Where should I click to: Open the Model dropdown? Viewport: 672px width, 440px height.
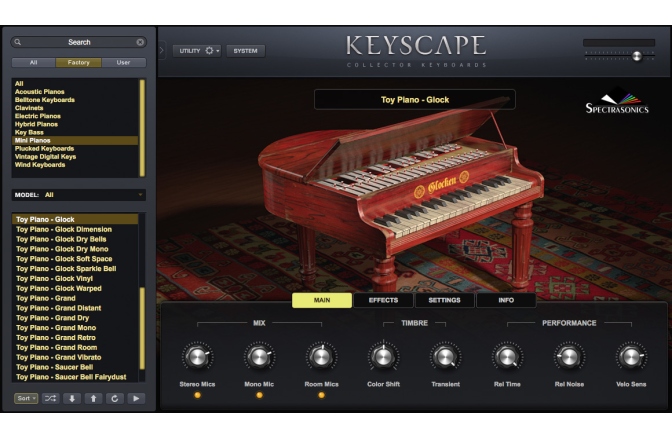point(79,195)
